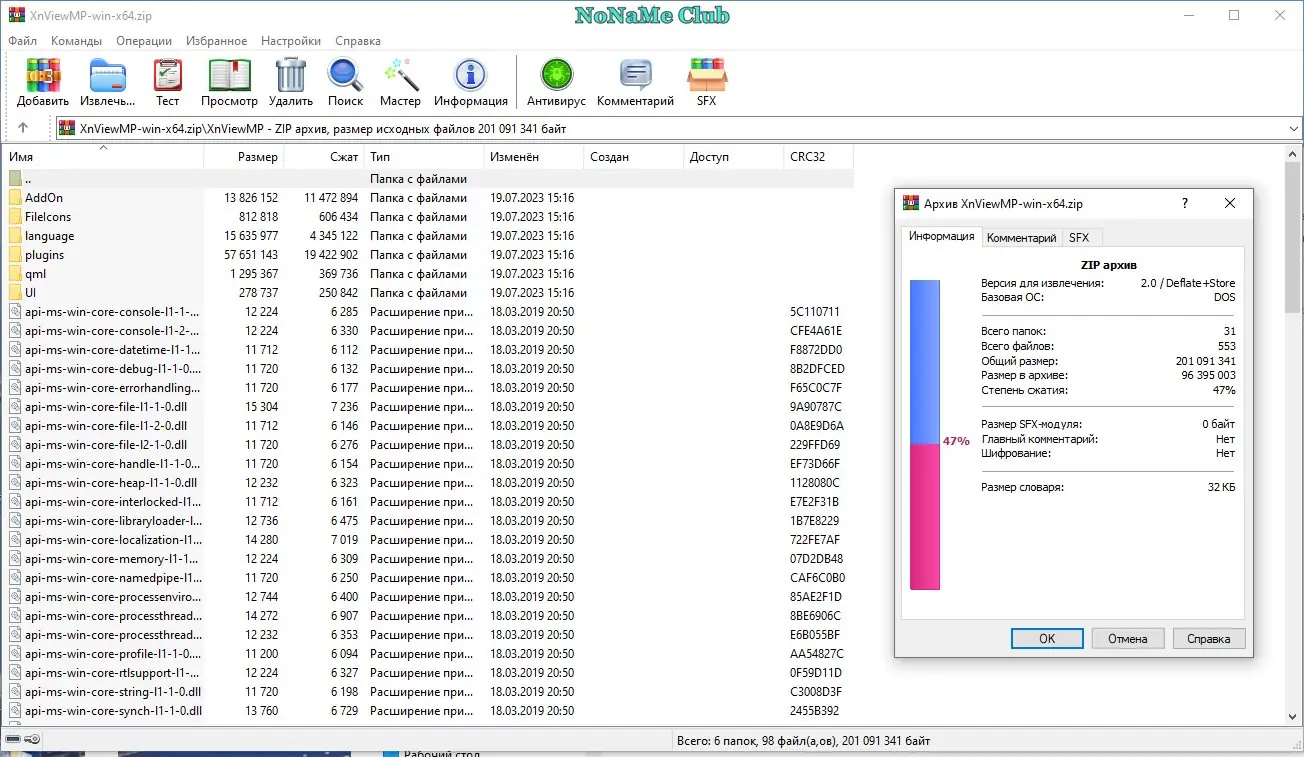This screenshot has height=757, width=1304.
Task: Sort by Тип column header
Action: tap(424, 157)
